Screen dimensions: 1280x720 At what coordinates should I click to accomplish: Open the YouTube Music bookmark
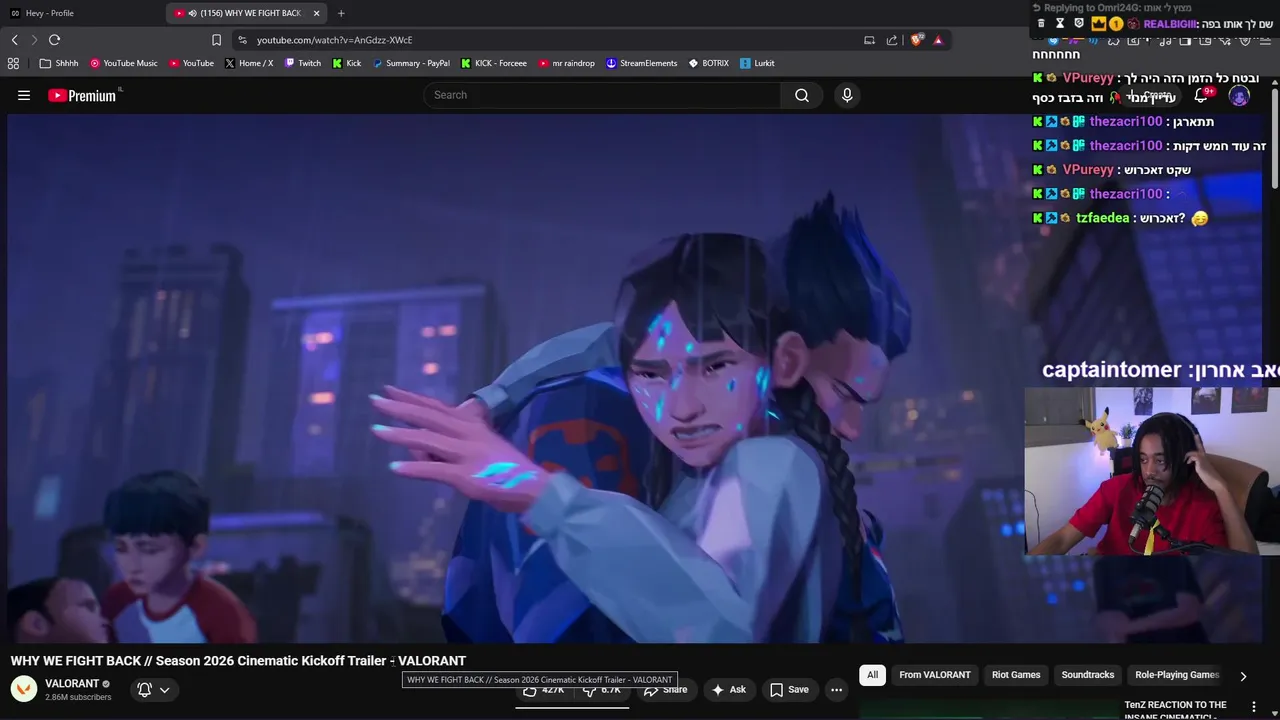coord(124,63)
